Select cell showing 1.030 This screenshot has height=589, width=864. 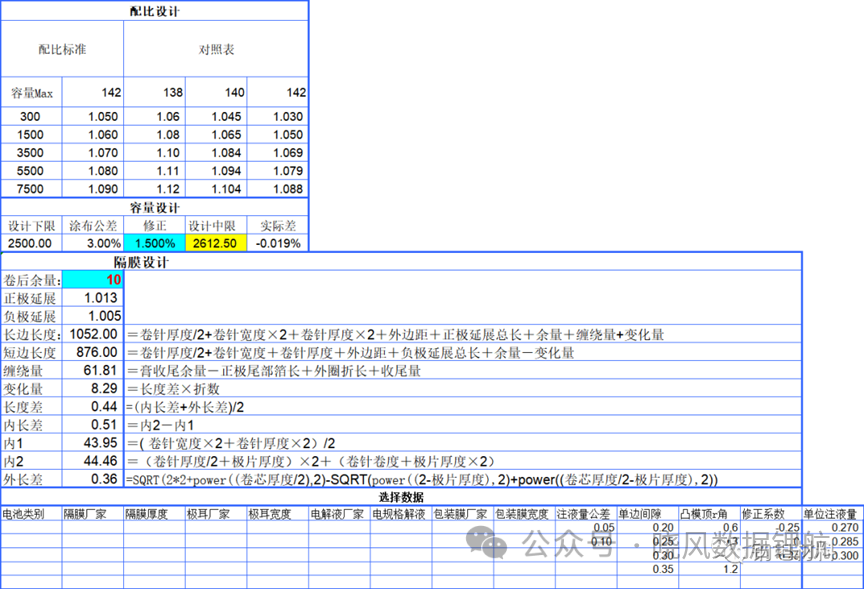(x=278, y=116)
